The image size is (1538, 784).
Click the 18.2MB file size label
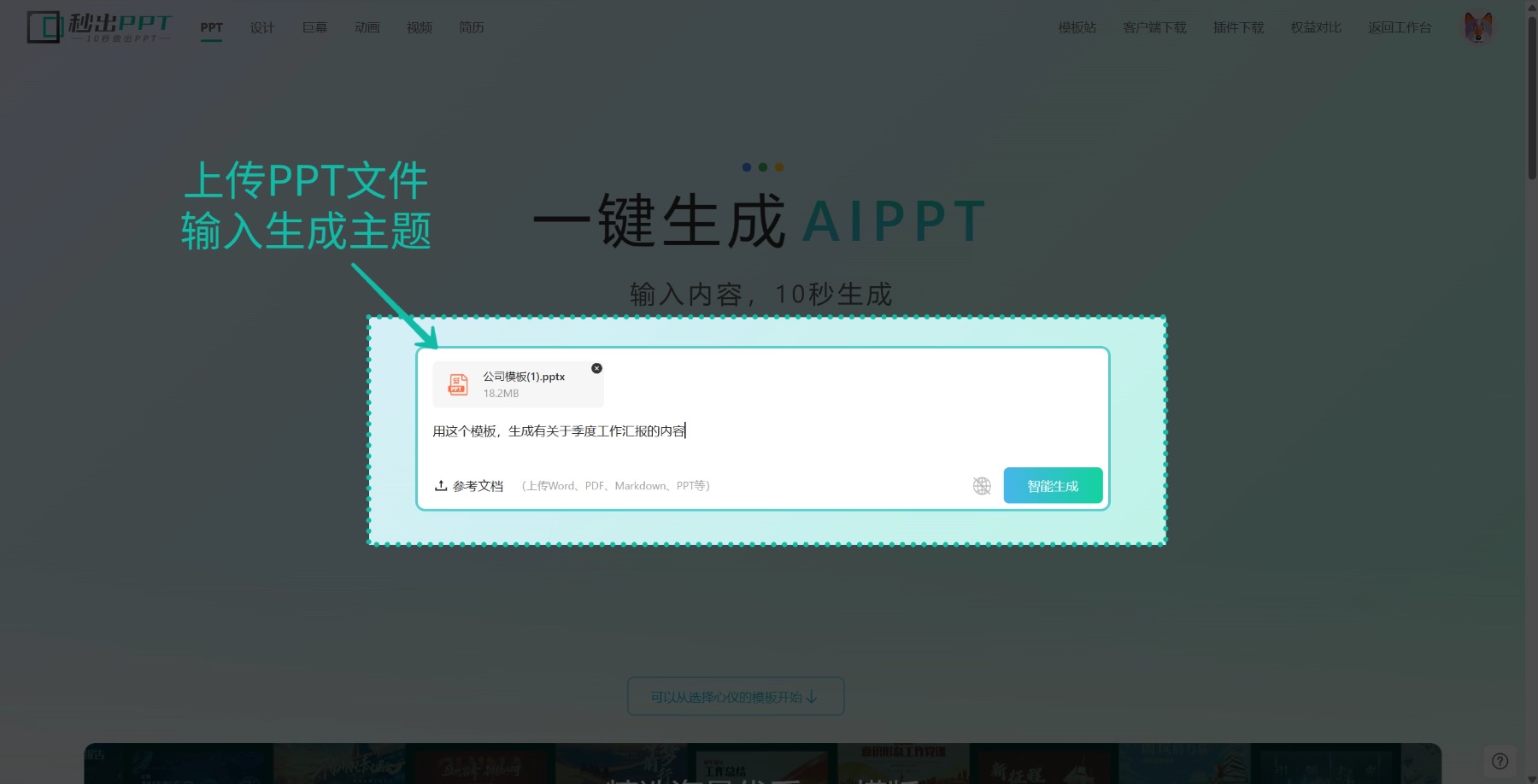coord(501,394)
